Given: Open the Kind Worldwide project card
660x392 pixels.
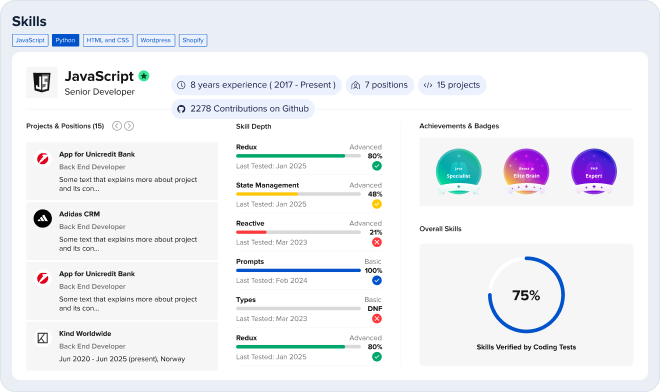Looking at the screenshot, I should pyautogui.click(x=122, y=346).
